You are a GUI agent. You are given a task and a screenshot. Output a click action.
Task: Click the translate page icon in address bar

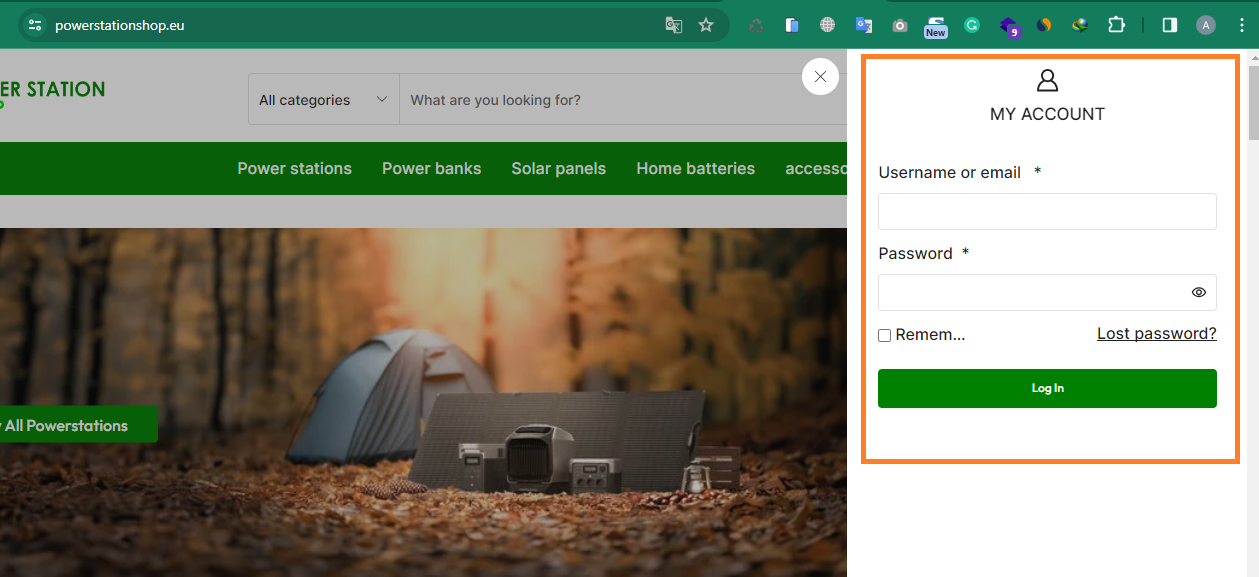[x=674, y=25]
